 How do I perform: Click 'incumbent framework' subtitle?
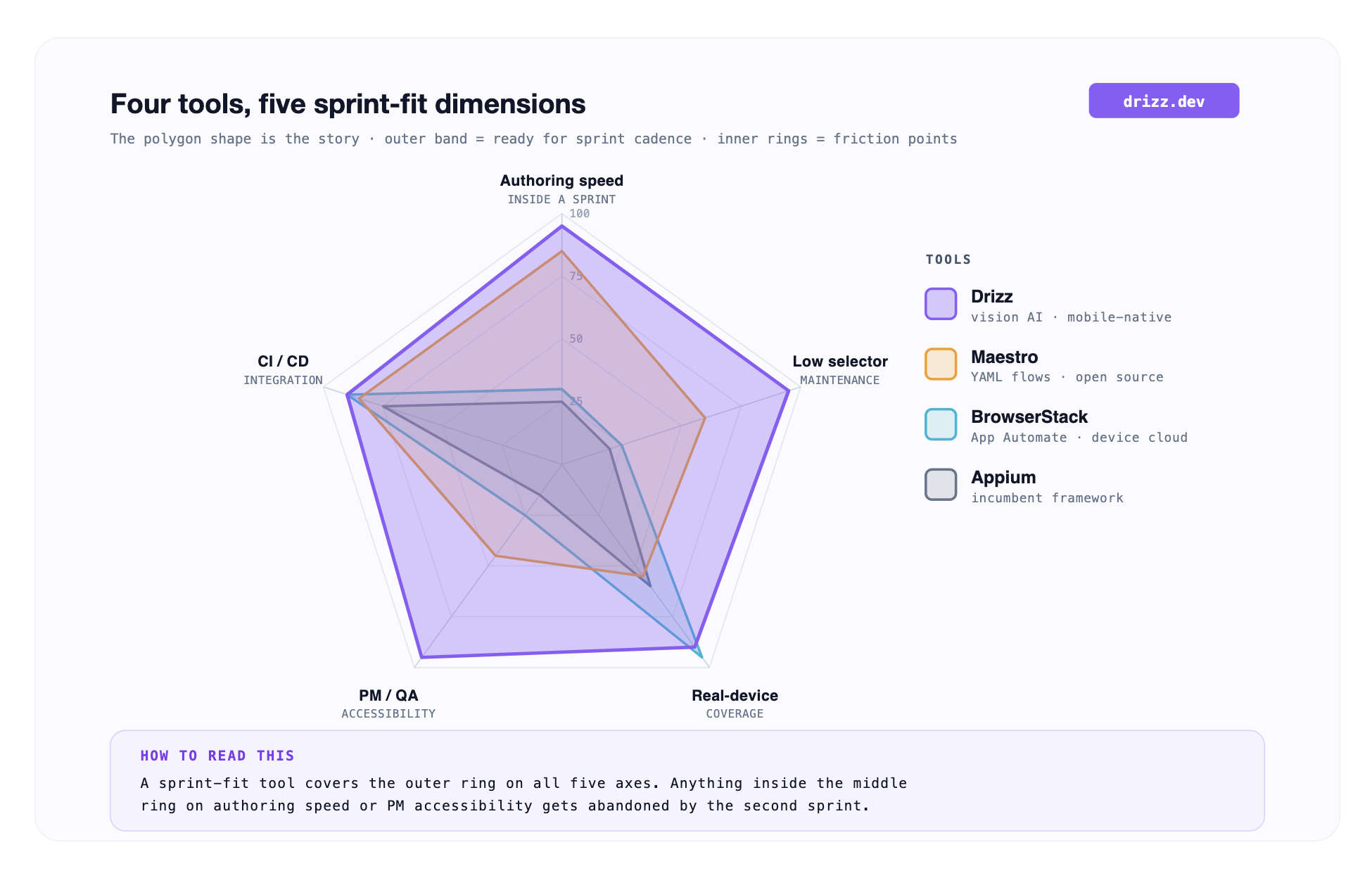click(x=1047, y=498)
